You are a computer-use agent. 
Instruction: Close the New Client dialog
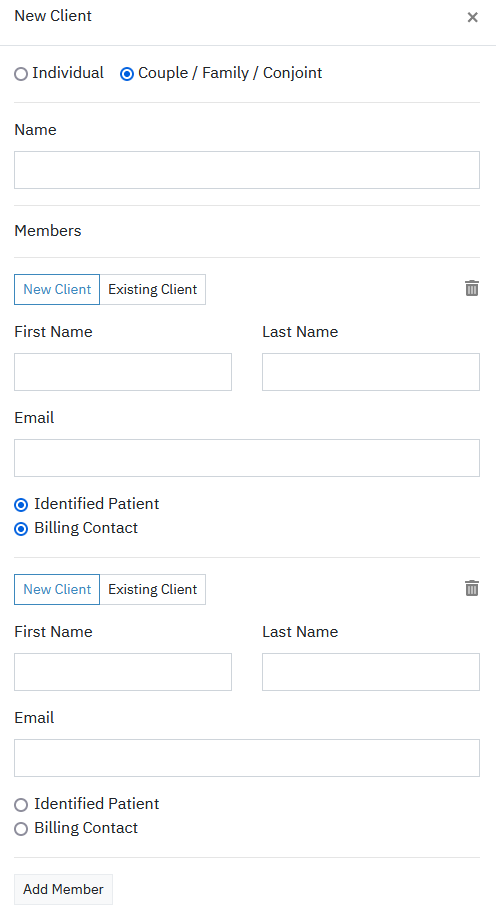(x=472, y=17)
